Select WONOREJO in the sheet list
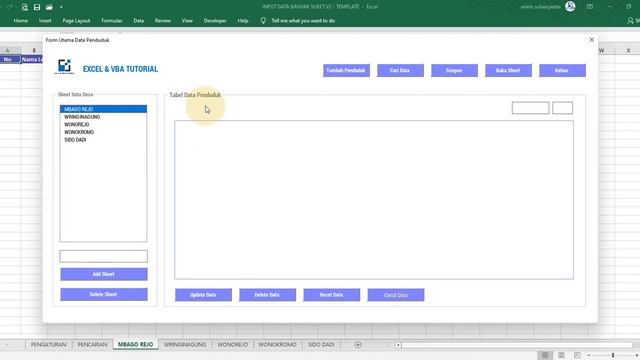 pyautogui.click(x=103, y=124)
